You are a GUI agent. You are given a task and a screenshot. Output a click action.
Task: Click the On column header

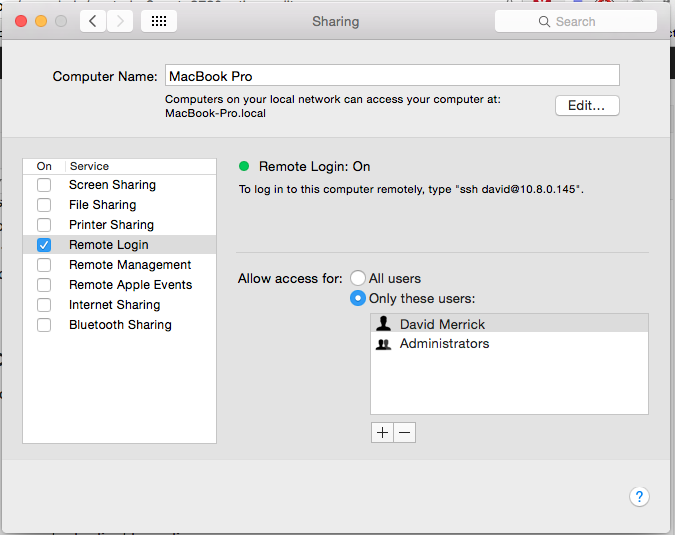click(x=44, y=166)
